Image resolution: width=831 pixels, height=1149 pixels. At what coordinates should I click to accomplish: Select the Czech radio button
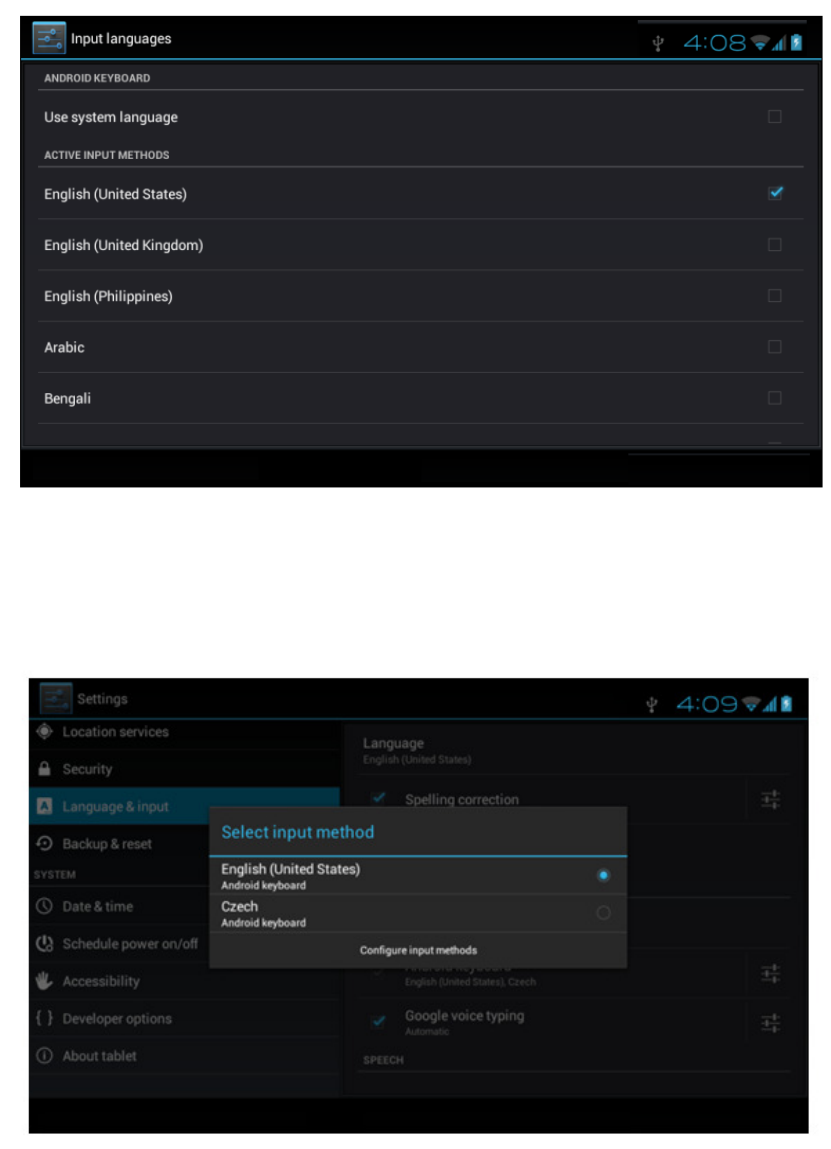(603, 913)
